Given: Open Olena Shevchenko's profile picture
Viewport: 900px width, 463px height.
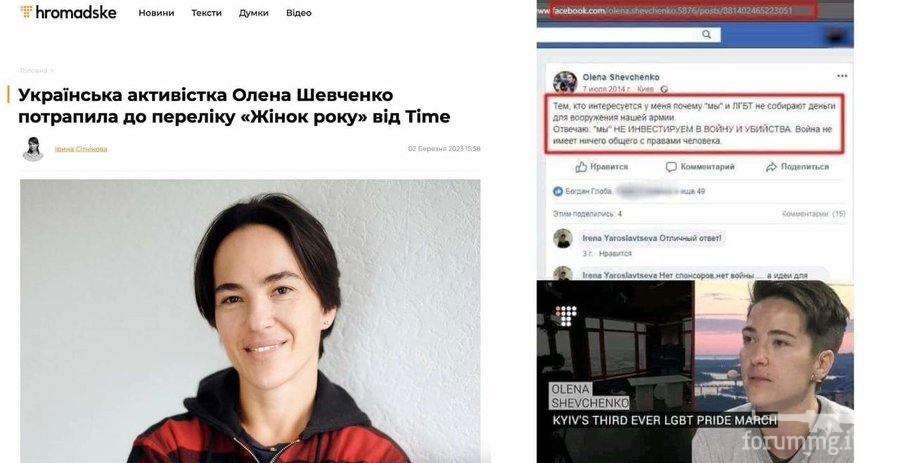Looking at the screenshot, I should [565, 83].
